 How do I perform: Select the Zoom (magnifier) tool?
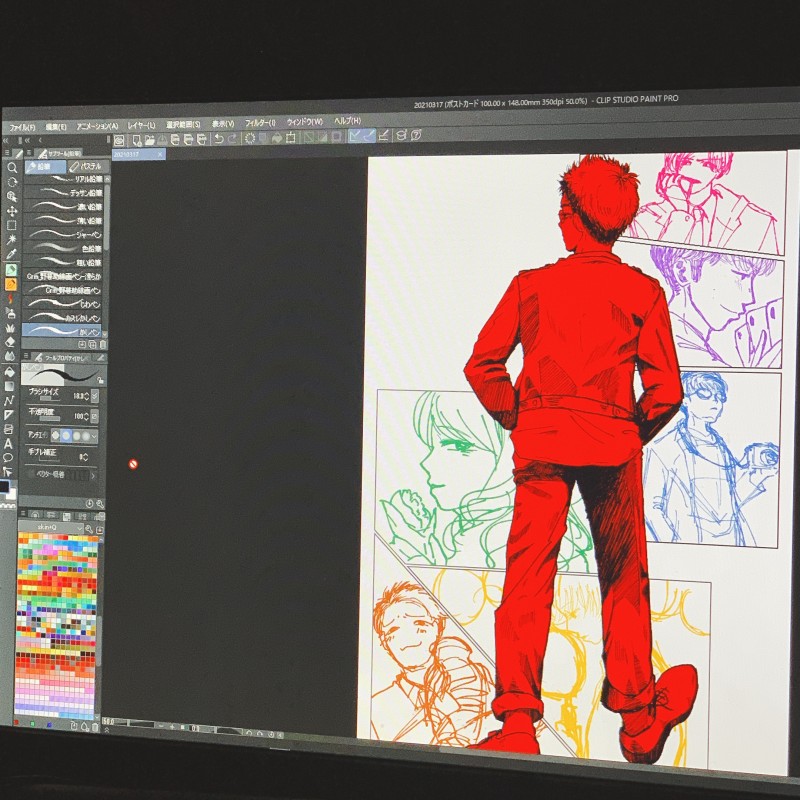[12, 167]
